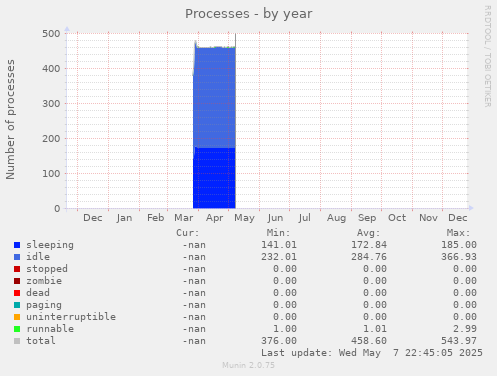The height and width of the screenshot is (376, 497).
Task: Click the "Oct" x-axis month label
Action: point(397,218)
